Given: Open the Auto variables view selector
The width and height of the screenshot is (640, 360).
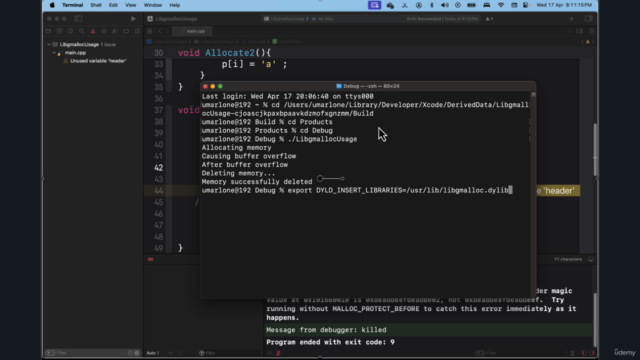Looking at the screenshot, I should point(153,353).
